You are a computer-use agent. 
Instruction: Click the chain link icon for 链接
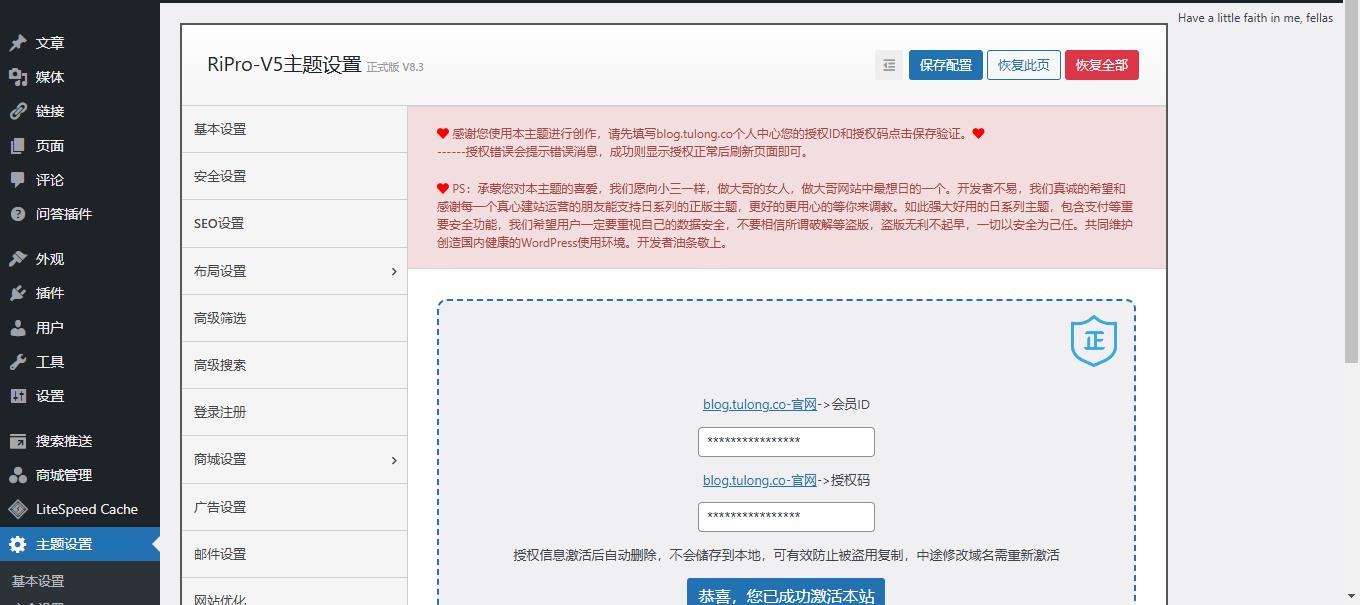point(18,111)
